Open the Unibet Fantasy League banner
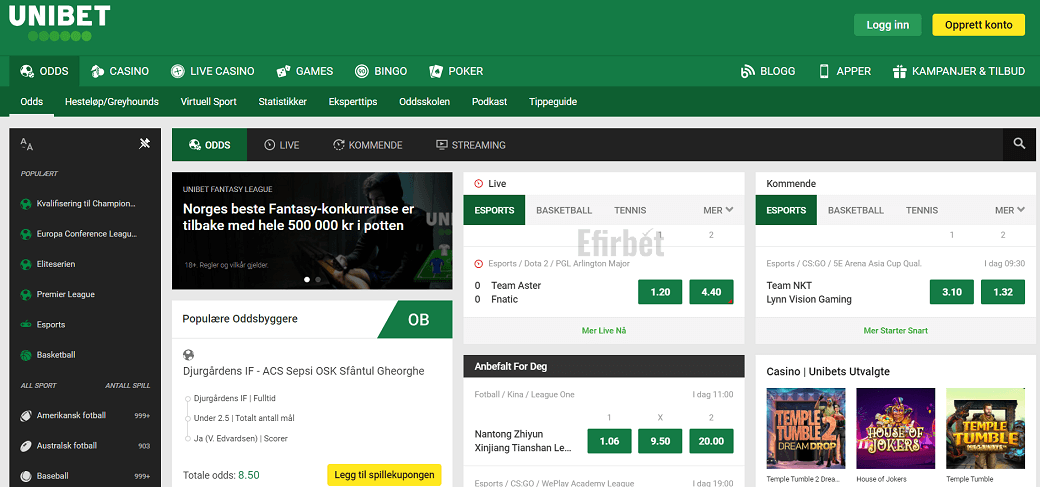Image resolution: width=1040 pixels, height=487 pixels. pyautogui.click(x=312, y=230)
